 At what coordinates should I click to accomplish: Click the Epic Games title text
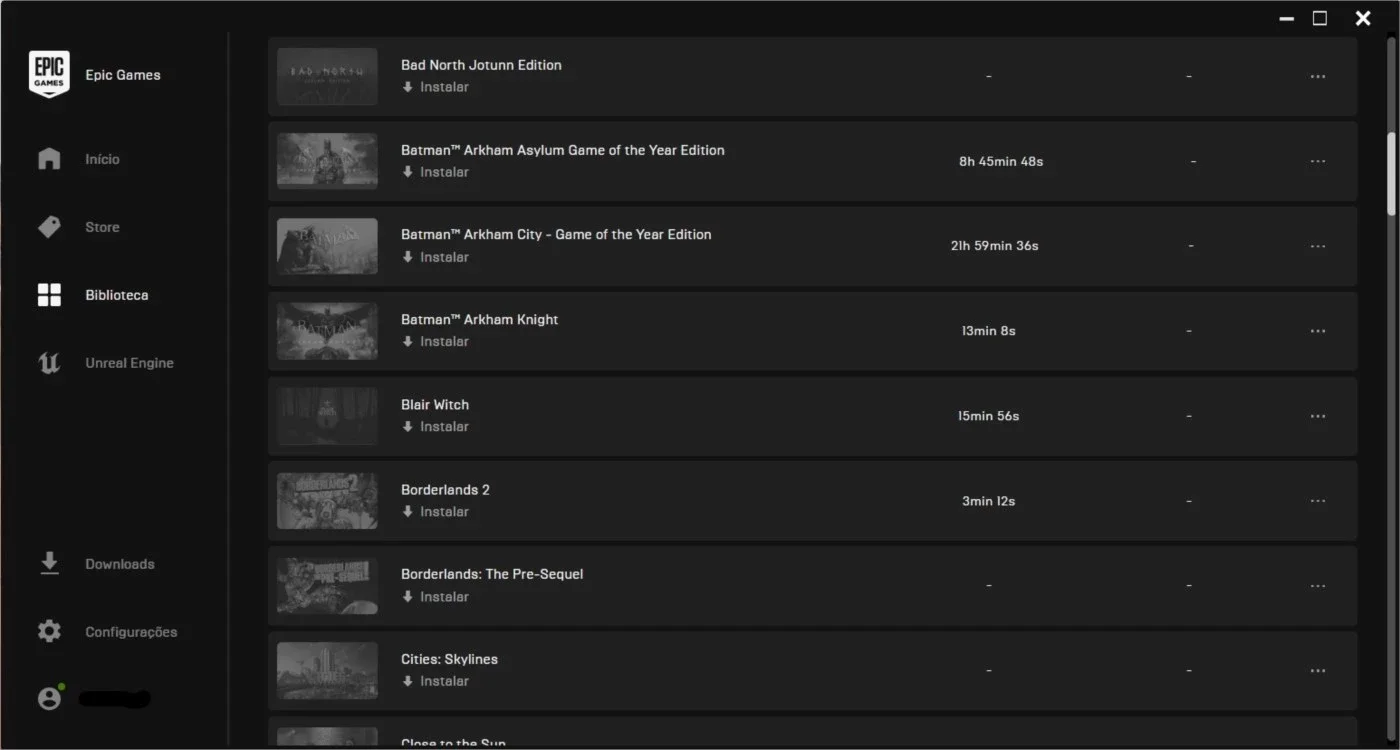point(123,75)
